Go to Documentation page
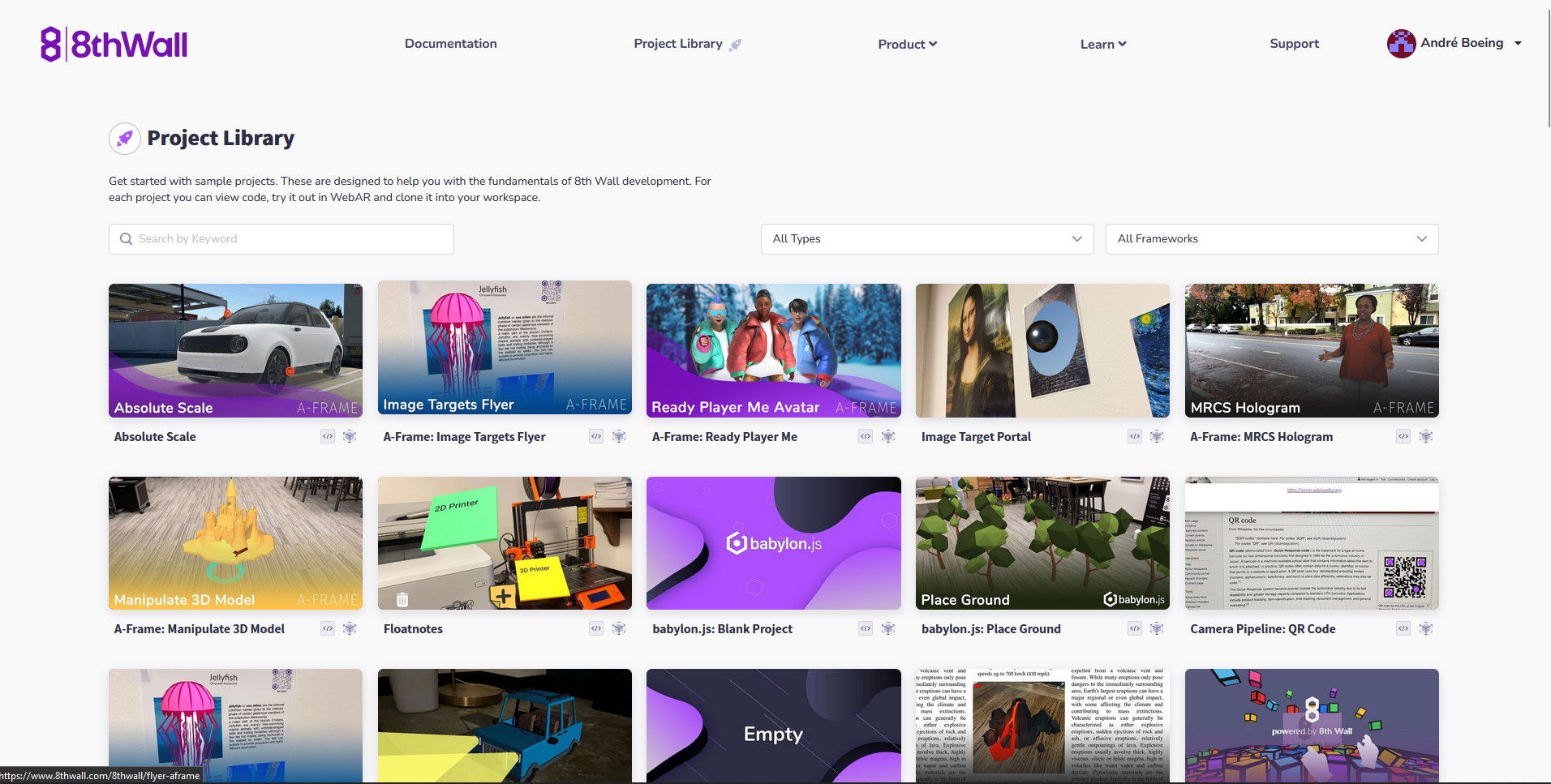1551x784 pixels. tap(451, 44)
